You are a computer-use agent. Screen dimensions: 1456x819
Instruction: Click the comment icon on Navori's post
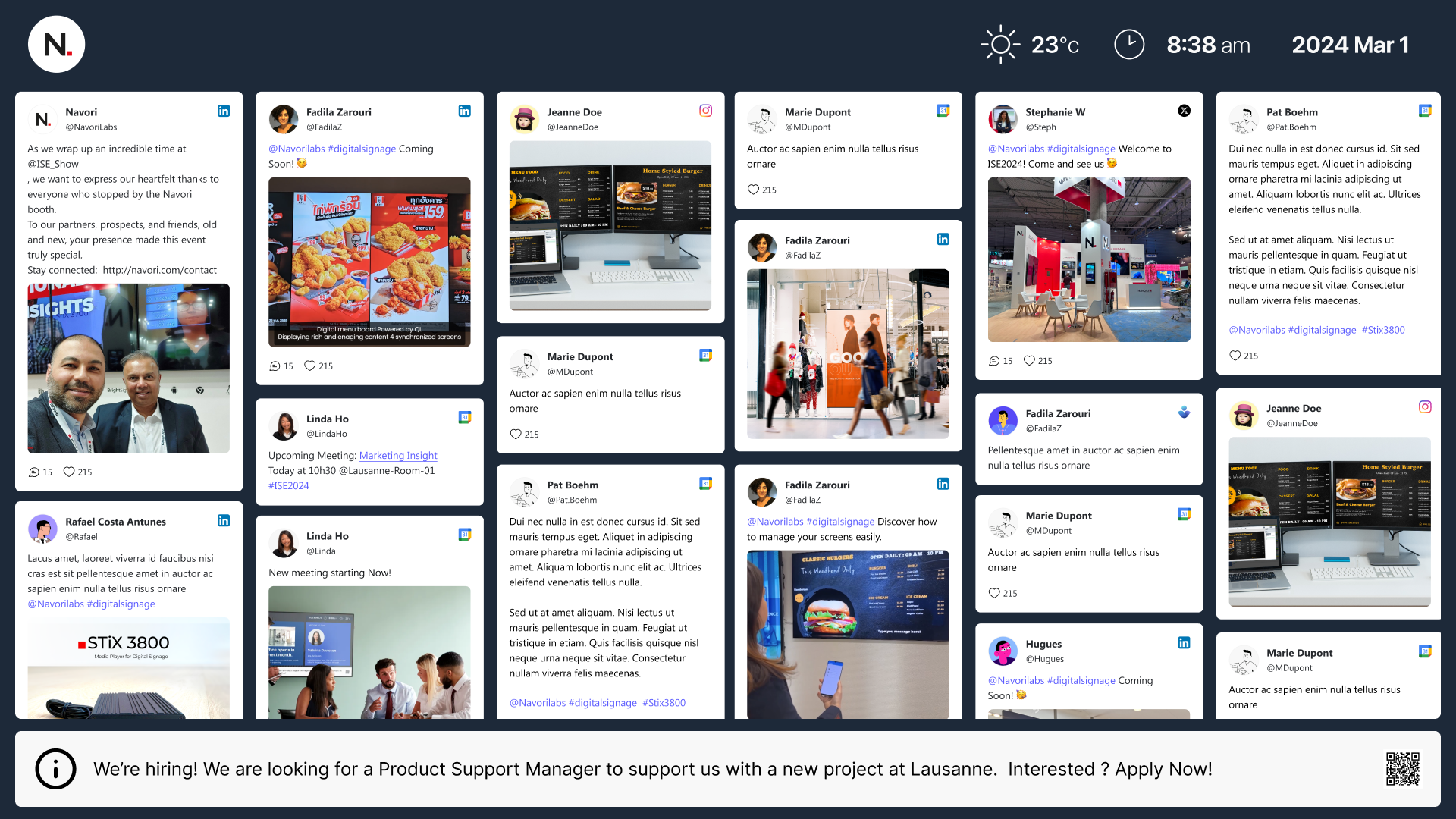click(x=33, y=472)
